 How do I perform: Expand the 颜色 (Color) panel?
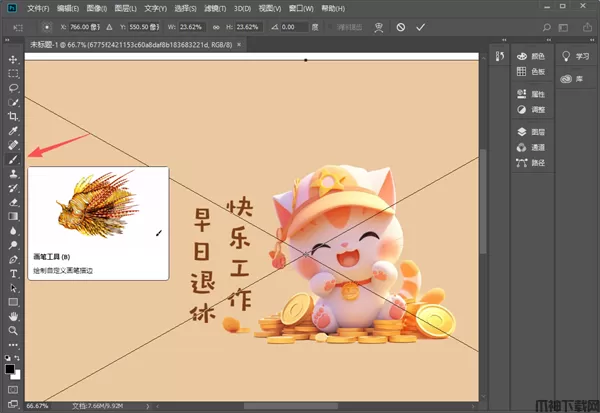[530, 57]
